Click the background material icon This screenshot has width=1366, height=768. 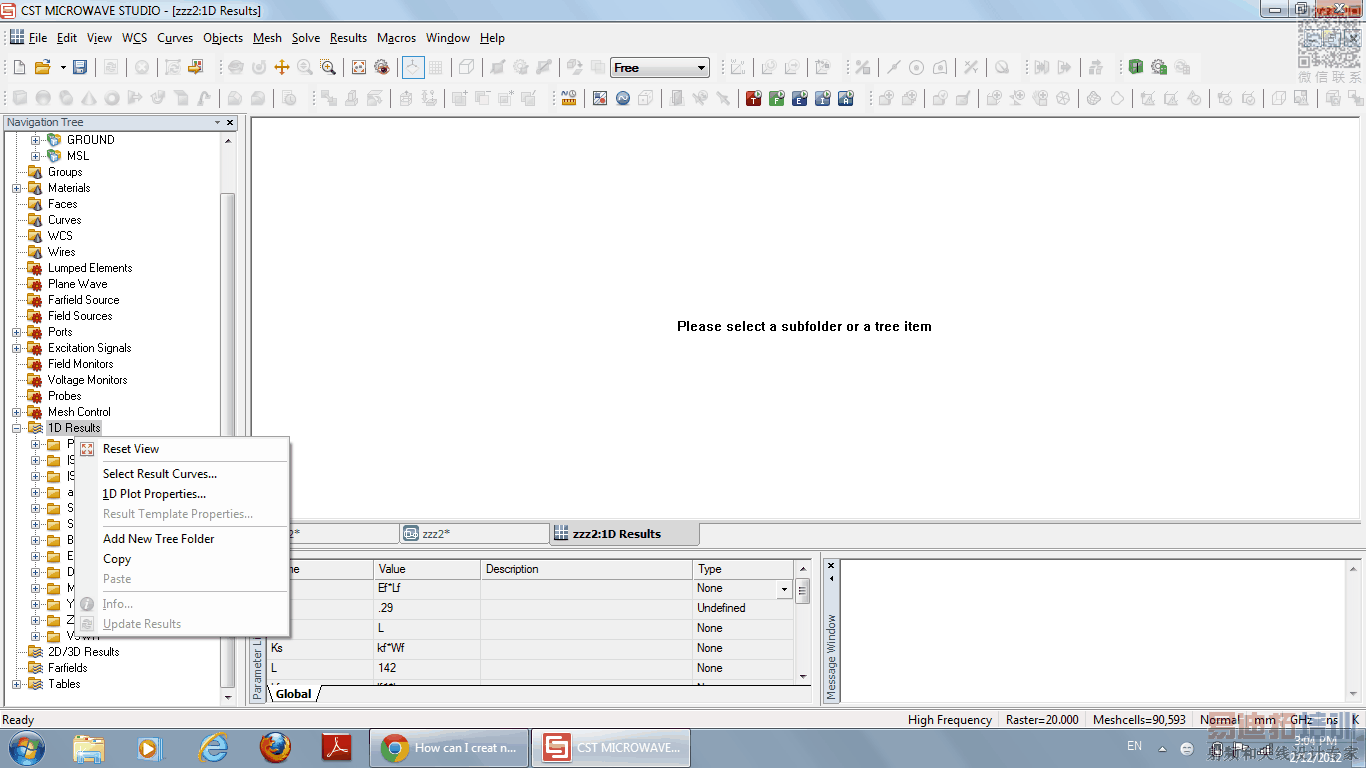[x=600, y=98]
